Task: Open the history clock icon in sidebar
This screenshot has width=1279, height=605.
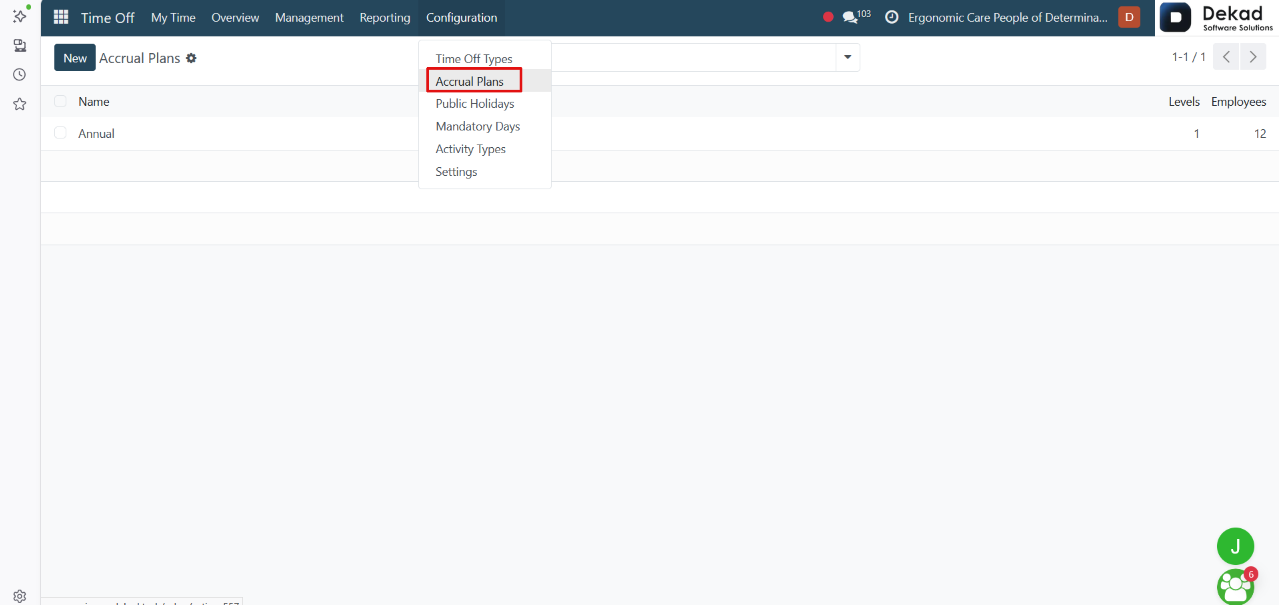Action: (x=19, y=74)
